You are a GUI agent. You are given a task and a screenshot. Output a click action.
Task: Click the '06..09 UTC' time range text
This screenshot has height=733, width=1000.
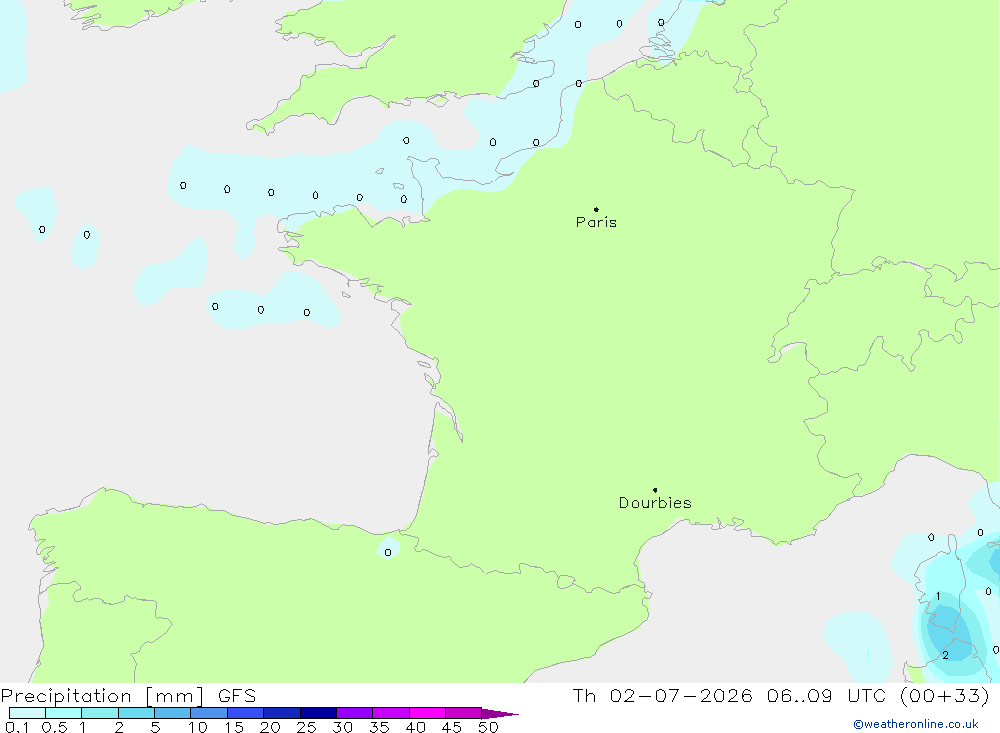(827, 695)
